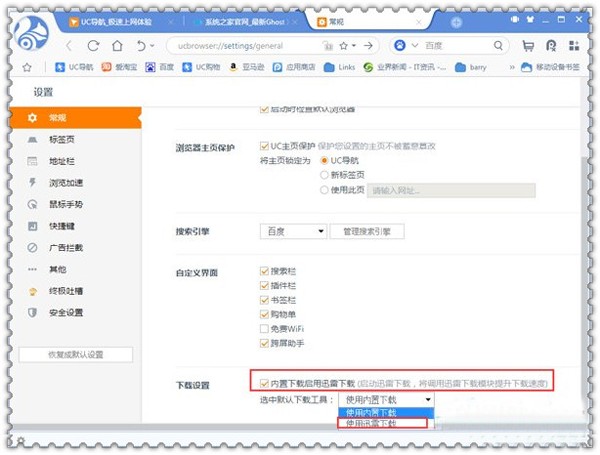Open 爱淘宝 bookmark
Screen dimensions: 600x455
pyautogui.click(x=119, y=67)
